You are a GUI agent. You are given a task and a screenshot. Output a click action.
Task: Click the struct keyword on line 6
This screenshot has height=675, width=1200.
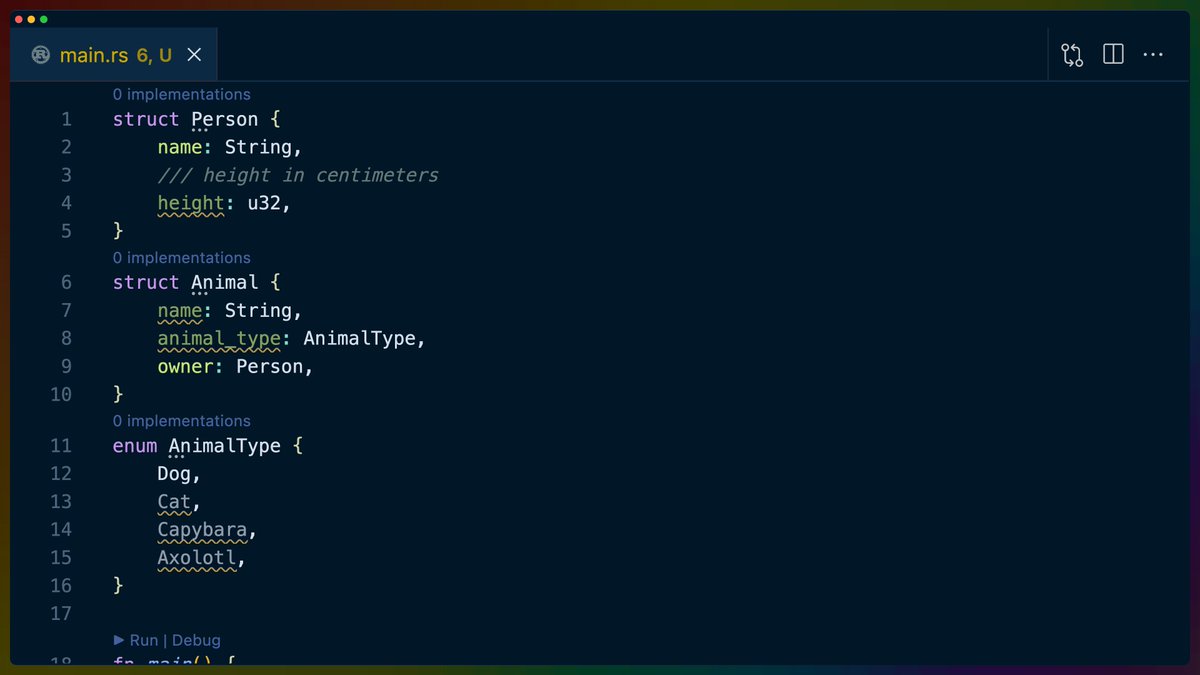[146, 283]
